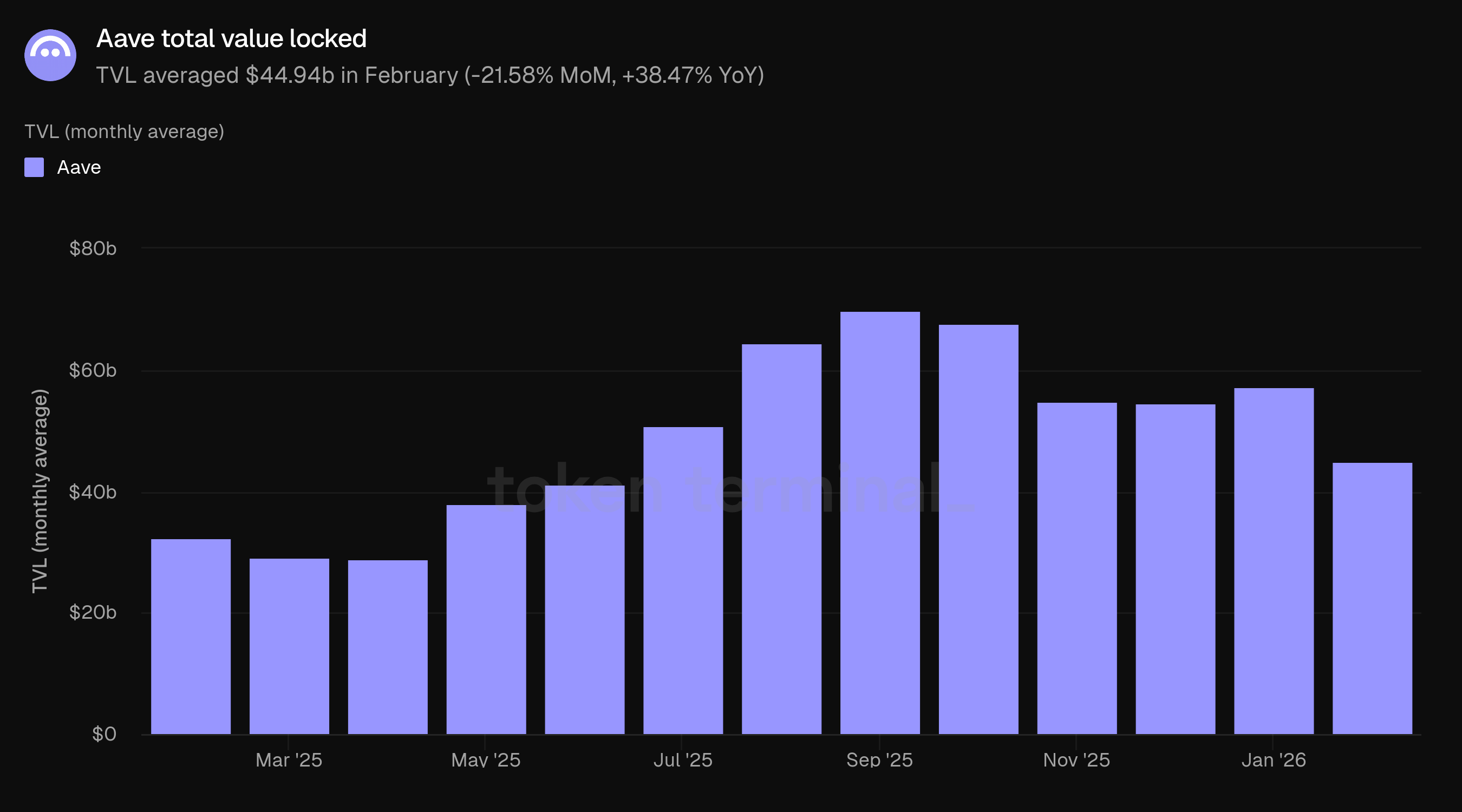The height and width of the screenshot is (812, 1462).
Task: Click the rotated TVL (monthly average) axis title
Action: tap(40, 491)
